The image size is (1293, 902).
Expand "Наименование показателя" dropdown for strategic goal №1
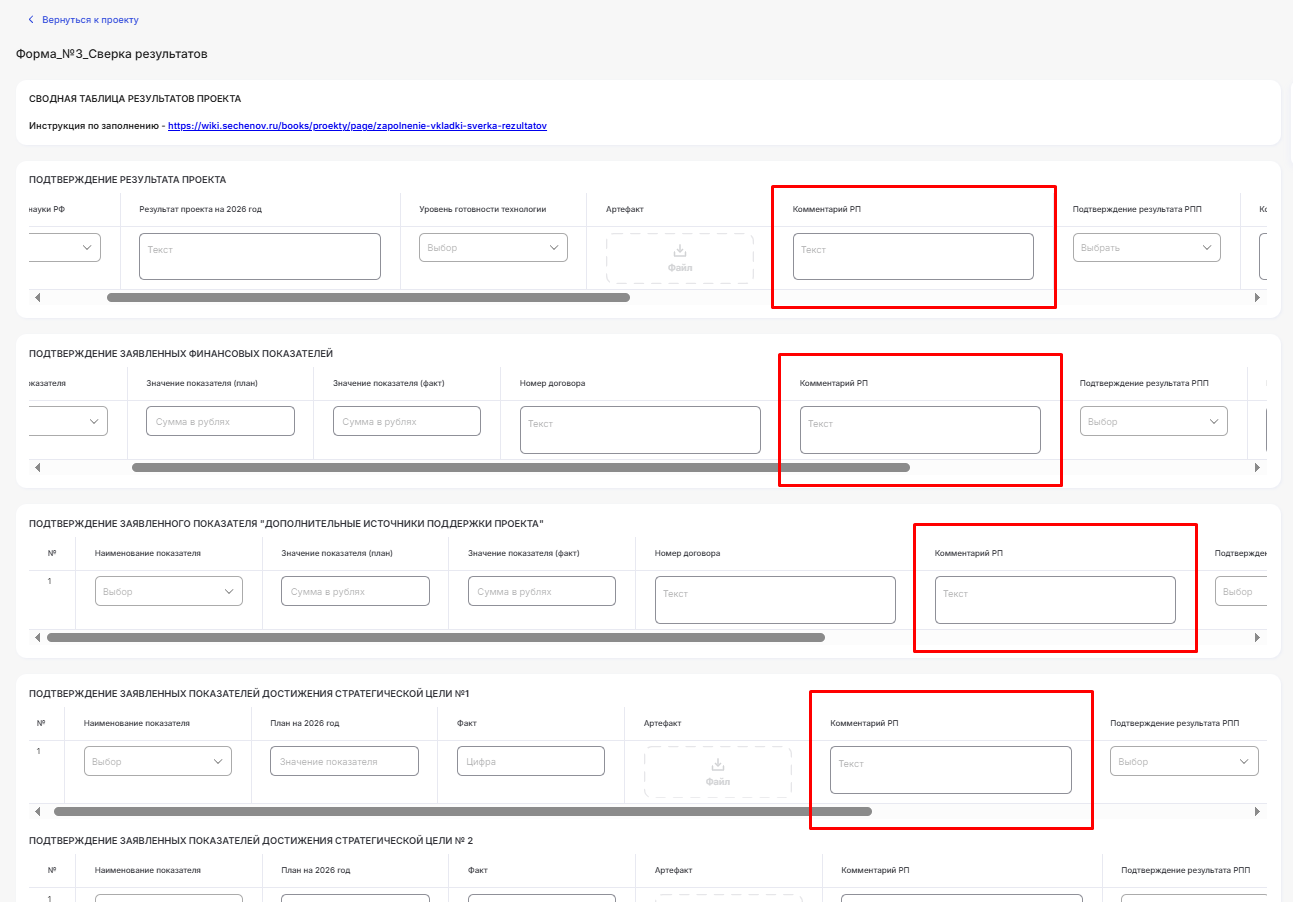(158, 762)
